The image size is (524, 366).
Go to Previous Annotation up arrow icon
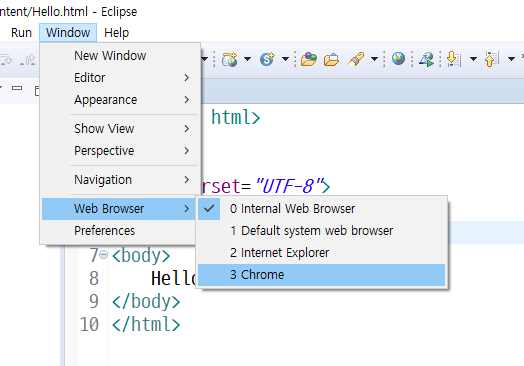pyautogui.click(x=492, y=59)
